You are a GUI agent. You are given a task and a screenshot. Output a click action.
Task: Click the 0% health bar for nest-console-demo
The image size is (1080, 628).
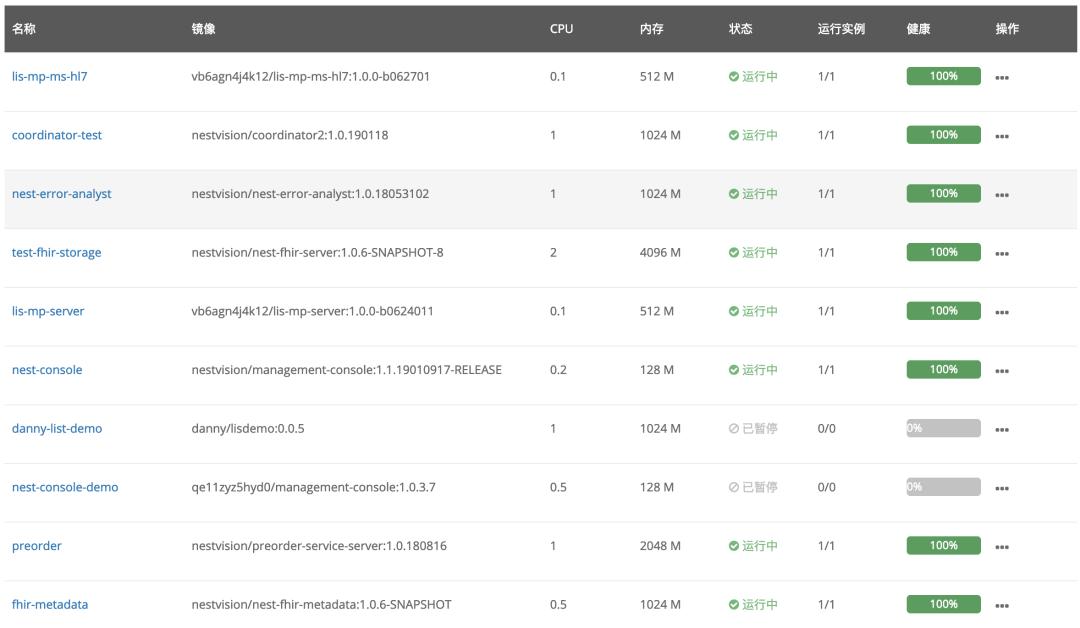tap(943, 487)
